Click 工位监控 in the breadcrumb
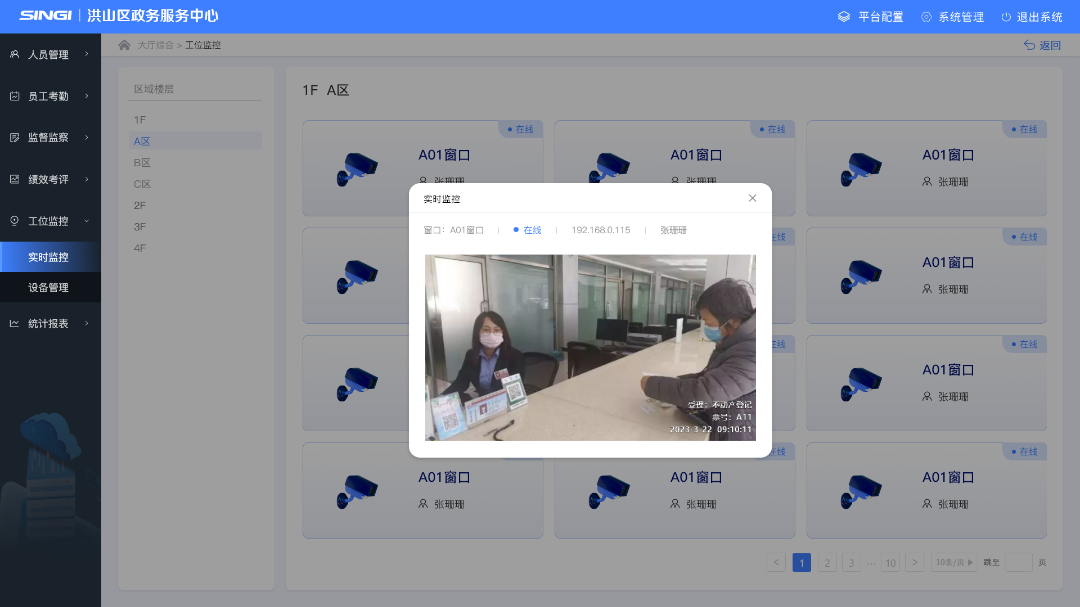 pos(202,45)
